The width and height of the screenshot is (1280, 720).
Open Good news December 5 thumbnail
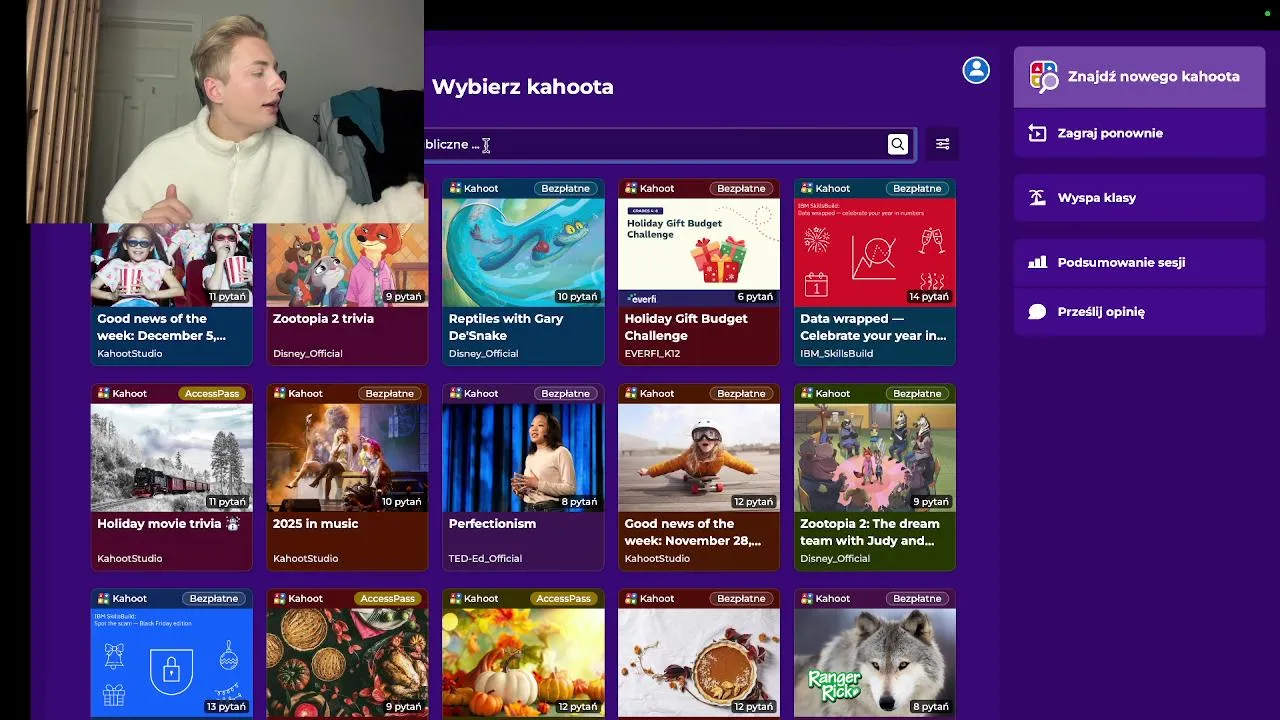[172, 265]
